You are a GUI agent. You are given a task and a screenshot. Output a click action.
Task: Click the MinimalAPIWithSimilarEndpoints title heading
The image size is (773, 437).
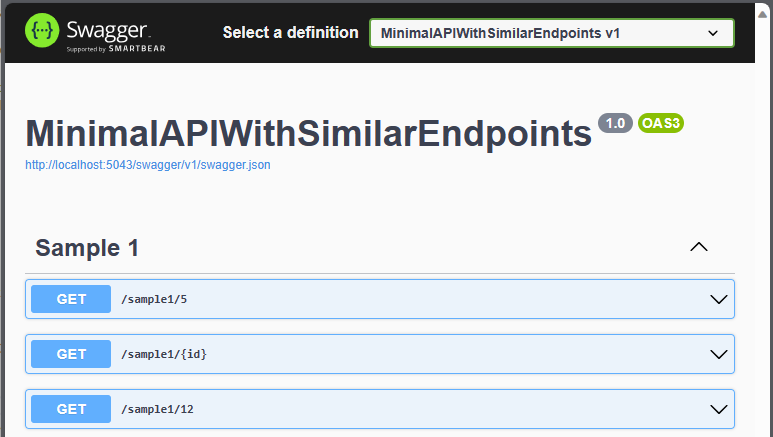308,134
